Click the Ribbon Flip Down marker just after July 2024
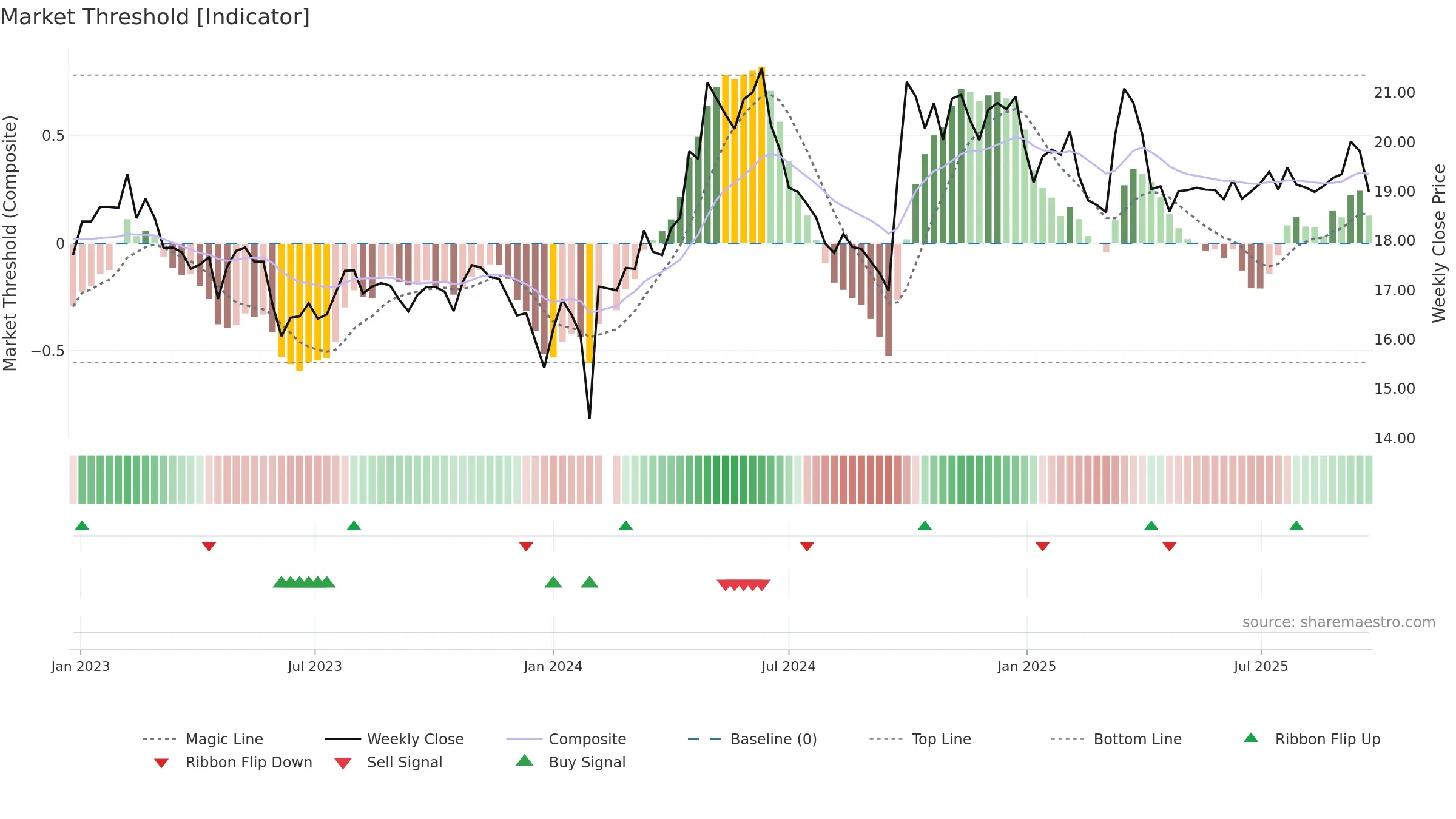The image size is (1456, 819). click(x=807, y=547)
